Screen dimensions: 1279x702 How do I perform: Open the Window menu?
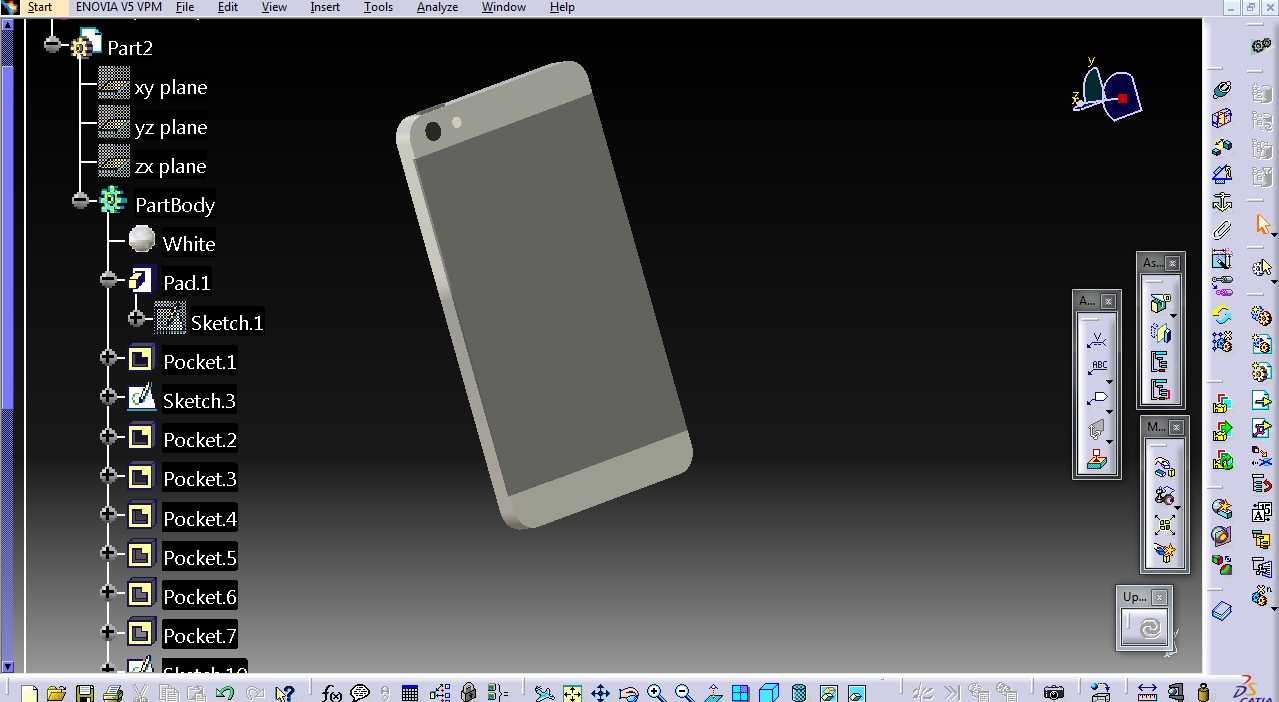pos(504,7)
